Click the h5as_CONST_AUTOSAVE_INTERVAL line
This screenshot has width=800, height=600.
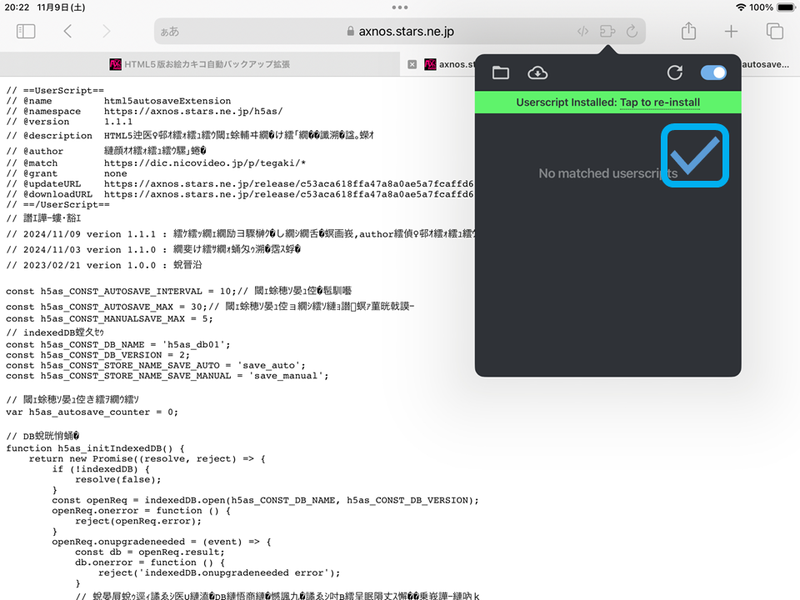click(179, 291)
